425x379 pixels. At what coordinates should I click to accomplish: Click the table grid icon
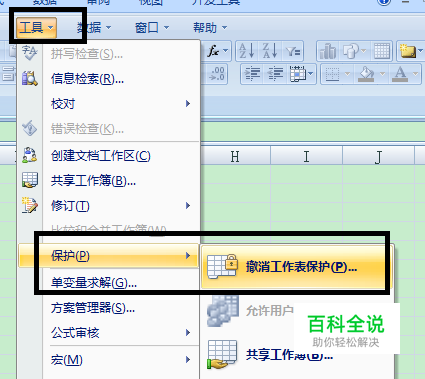[x=382, y=51]
